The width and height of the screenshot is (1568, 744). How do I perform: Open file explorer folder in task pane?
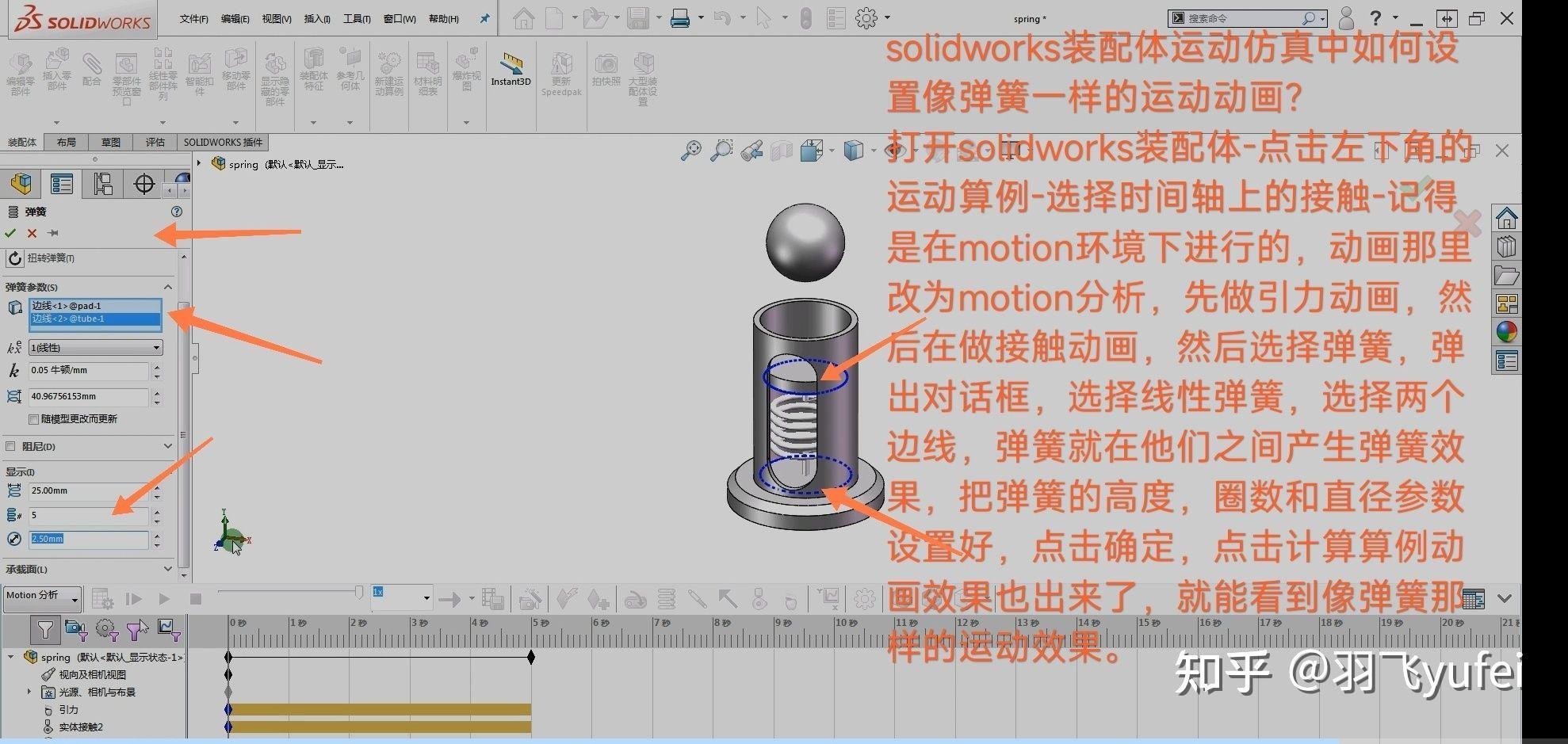(1506, 275)
